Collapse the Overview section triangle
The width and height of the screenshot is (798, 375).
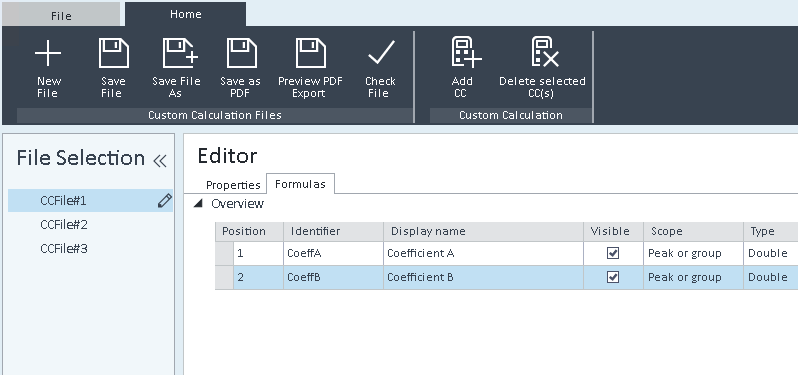coord(198,204)
